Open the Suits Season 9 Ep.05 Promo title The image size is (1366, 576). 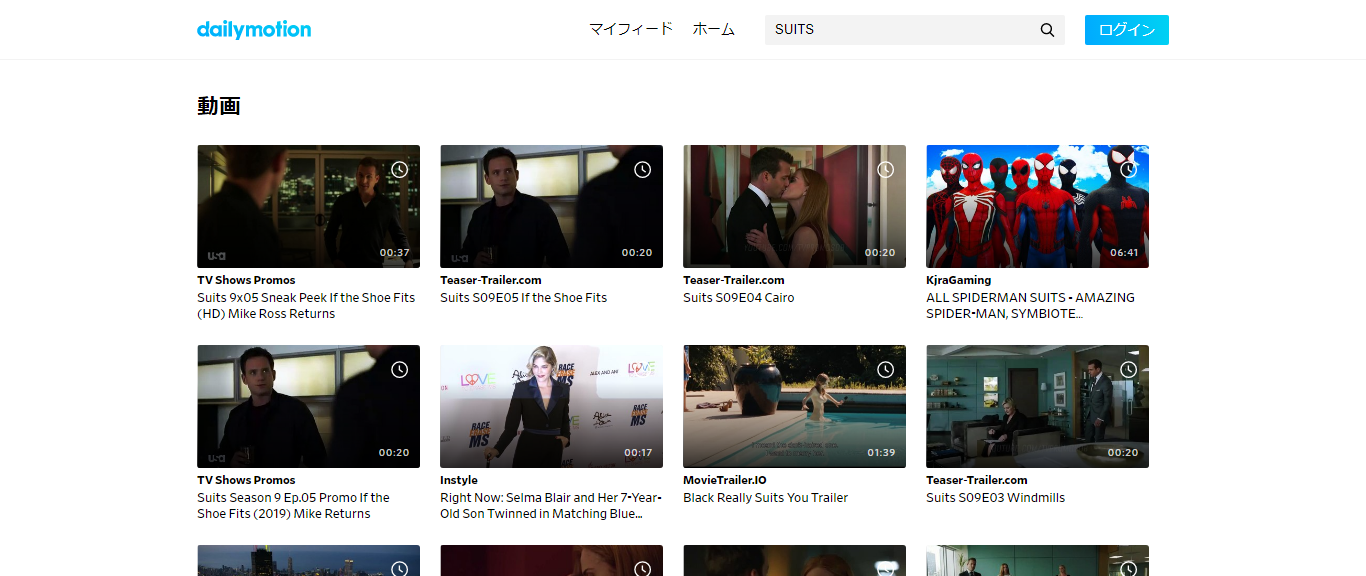tap(293, 506)
